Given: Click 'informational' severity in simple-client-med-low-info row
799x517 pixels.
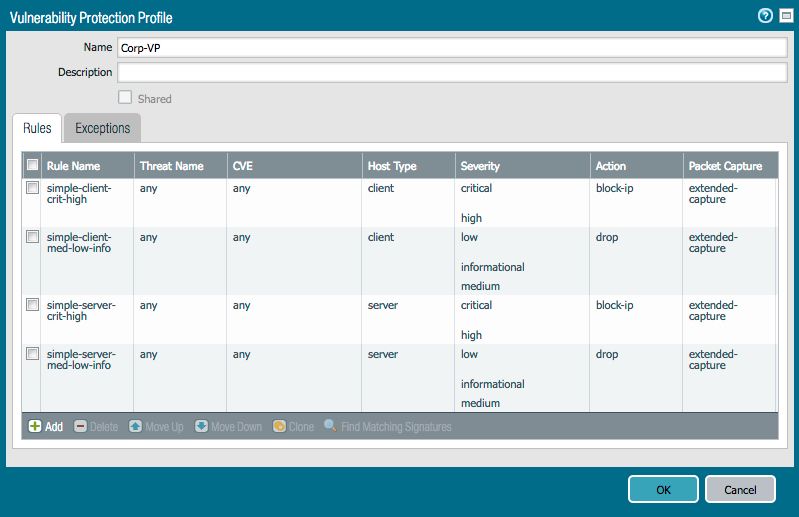Looking at the screenshot, I should 492,267.
